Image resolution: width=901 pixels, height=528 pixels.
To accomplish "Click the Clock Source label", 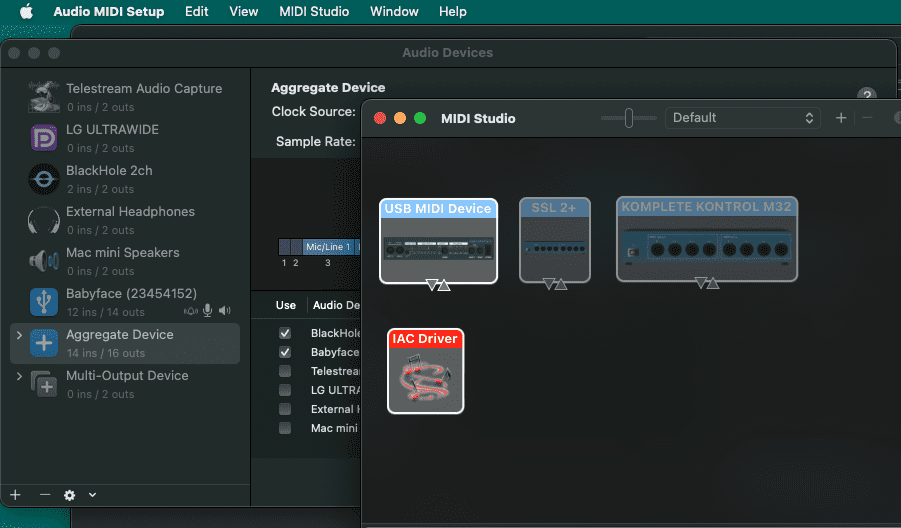I will [314, 111].
